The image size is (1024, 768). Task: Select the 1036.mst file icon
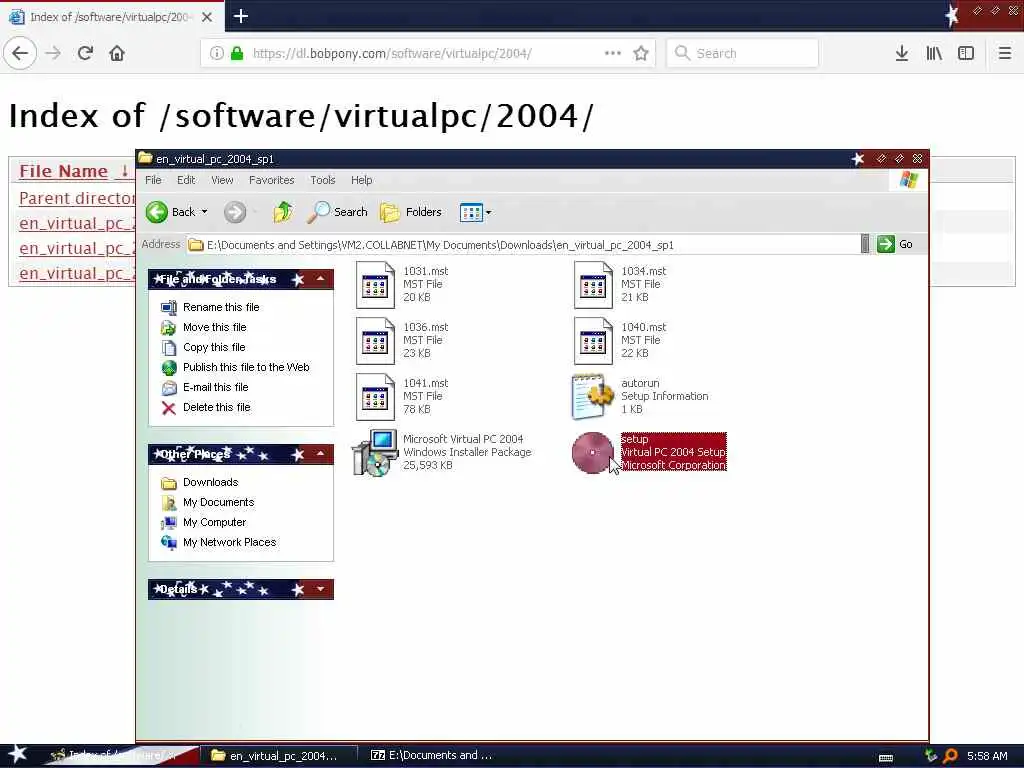click(376, 341)
